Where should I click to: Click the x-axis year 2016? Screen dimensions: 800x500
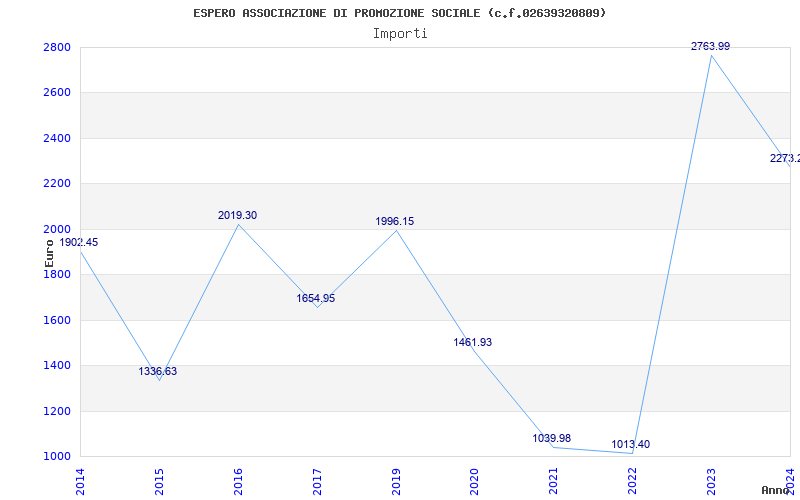(x=238, y=481)
